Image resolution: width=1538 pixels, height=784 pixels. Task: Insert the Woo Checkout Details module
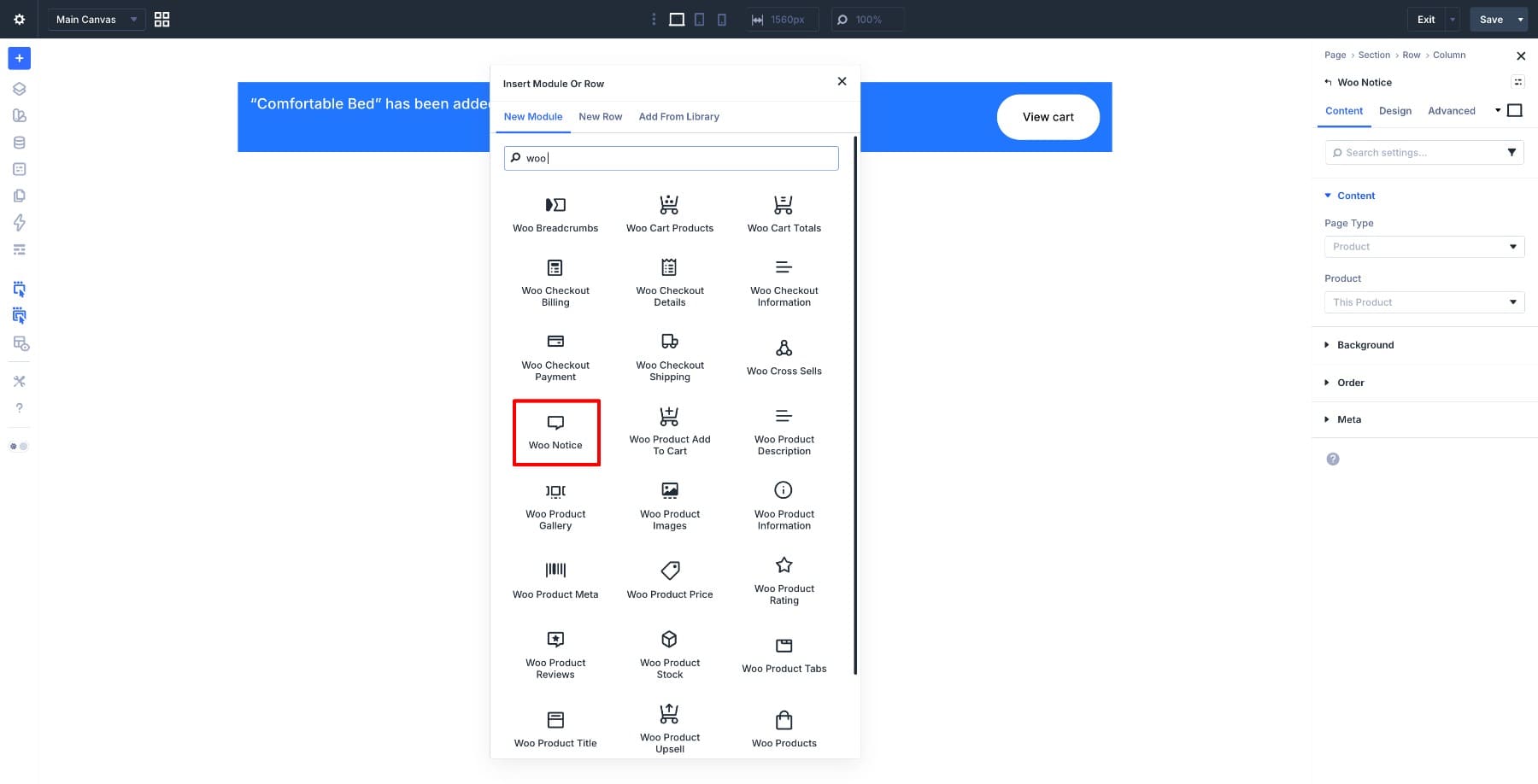pyautogui.click(x=670, y=283)
